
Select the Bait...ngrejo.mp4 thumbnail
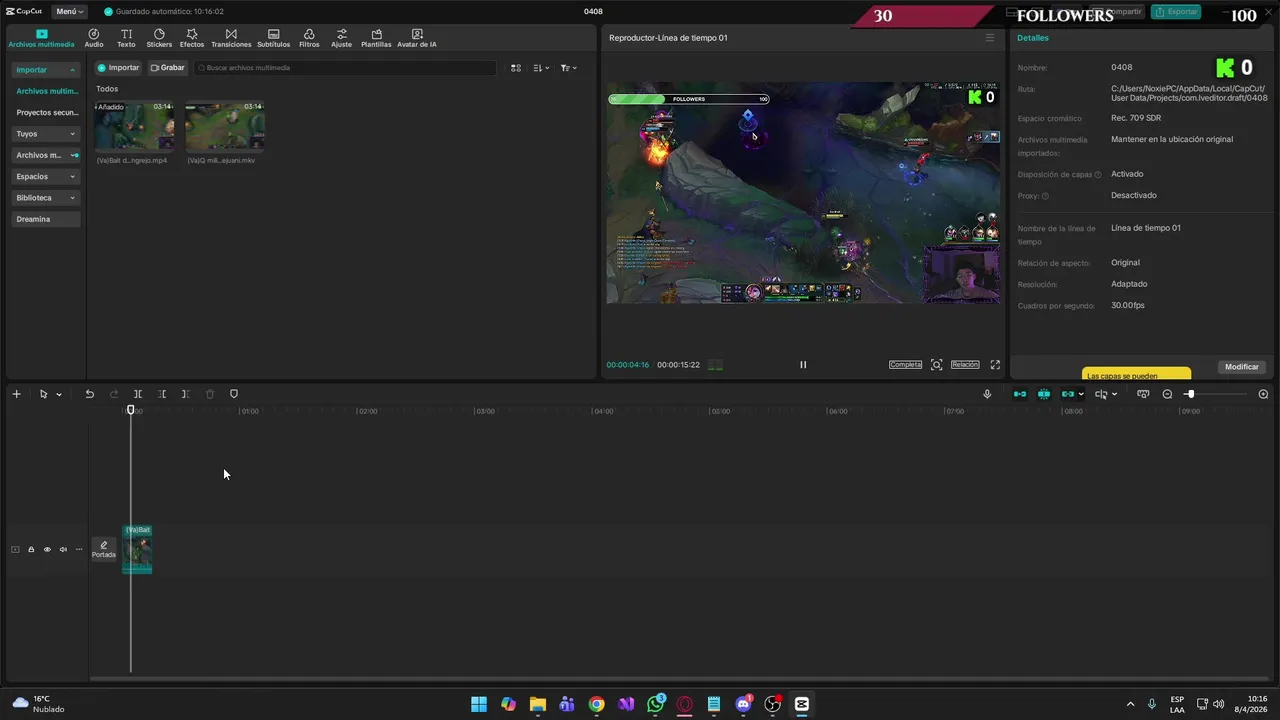[134, 126]
